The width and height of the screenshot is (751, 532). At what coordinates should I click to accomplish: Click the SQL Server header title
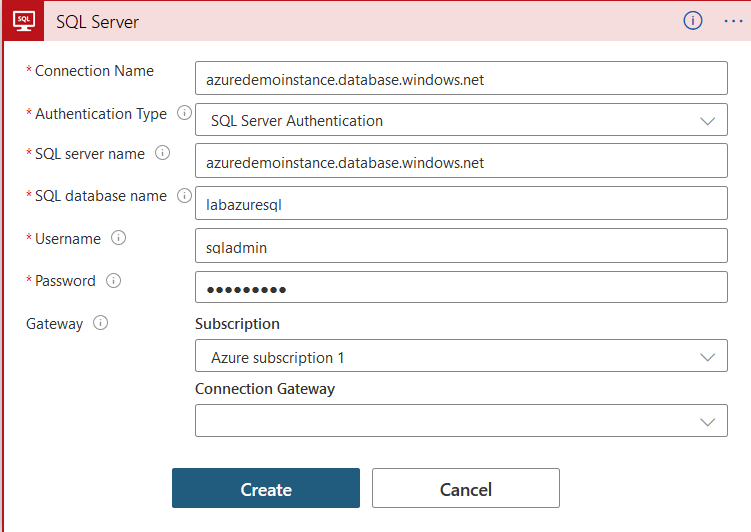(97, 21)
